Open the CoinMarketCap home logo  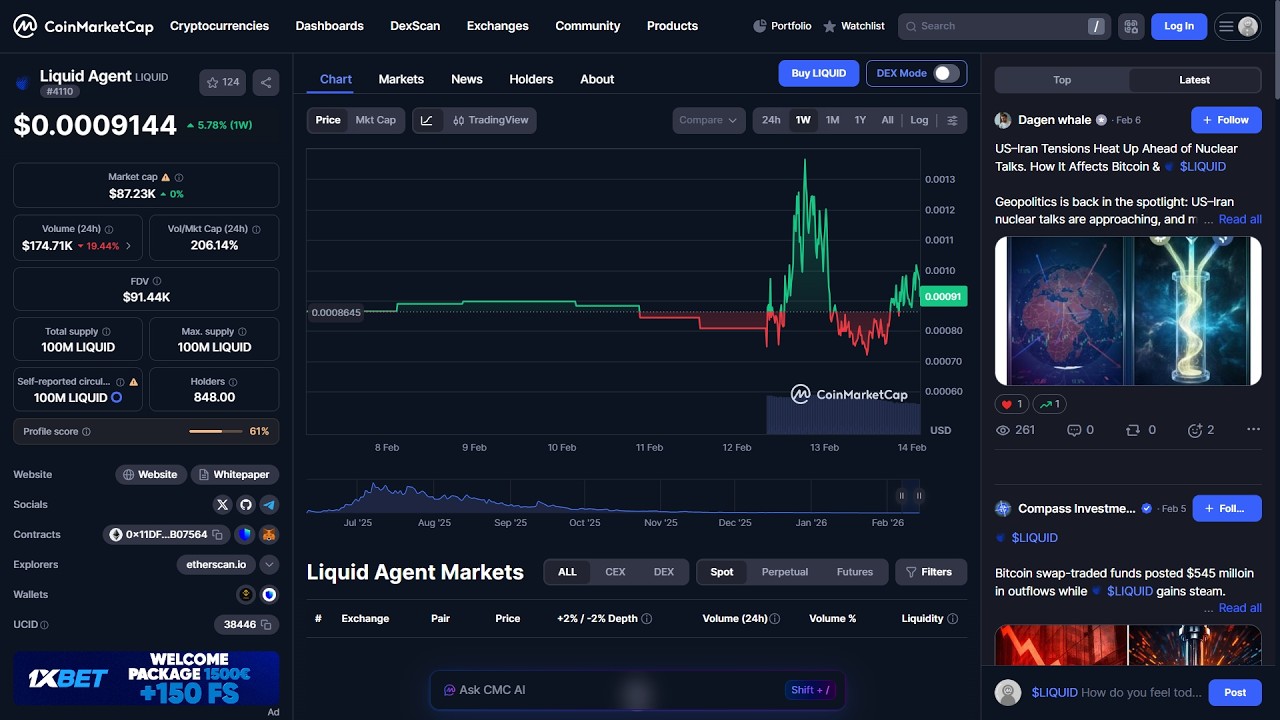coord(83,26)
